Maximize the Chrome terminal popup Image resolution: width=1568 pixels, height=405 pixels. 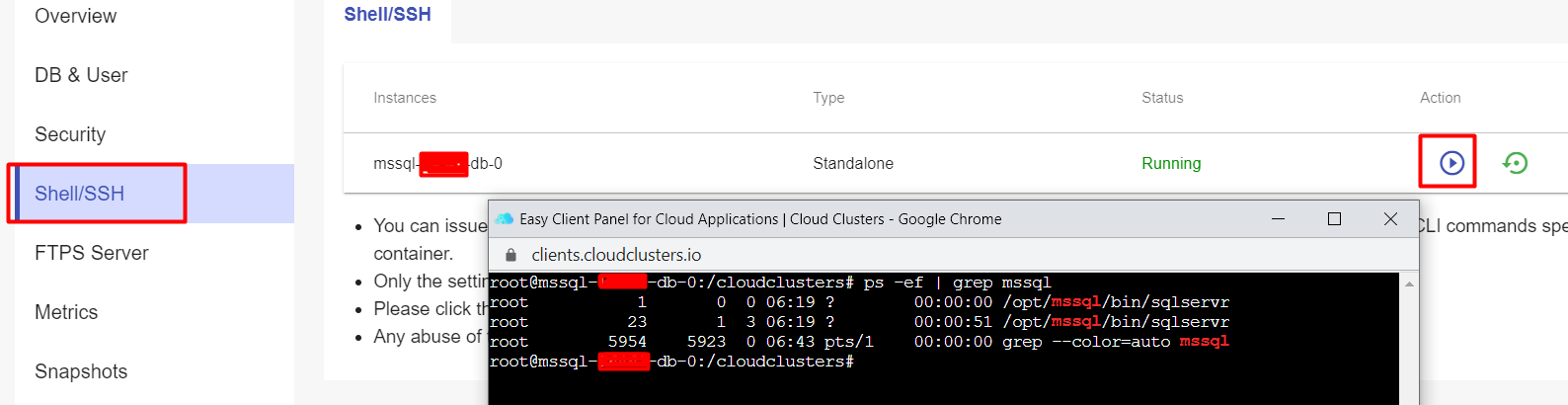pyautogui.click(x=1334, y=218)
